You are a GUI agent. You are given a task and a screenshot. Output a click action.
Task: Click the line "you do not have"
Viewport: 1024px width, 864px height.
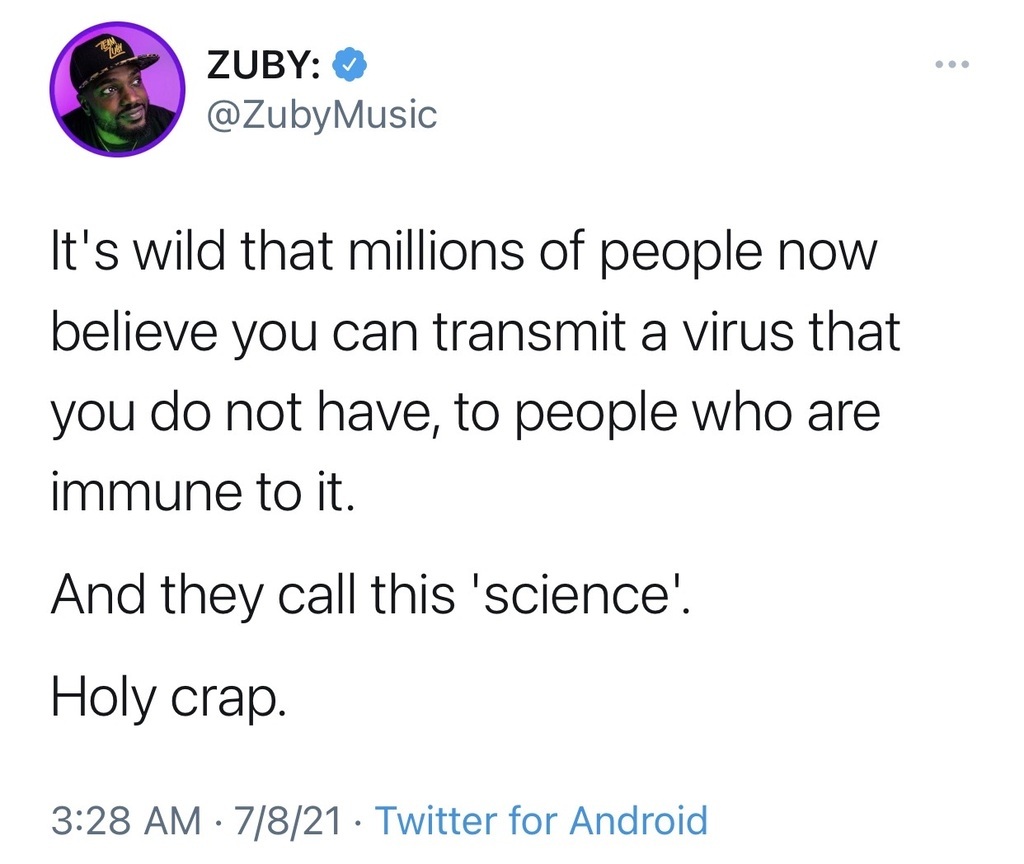(x=465, y=413)
